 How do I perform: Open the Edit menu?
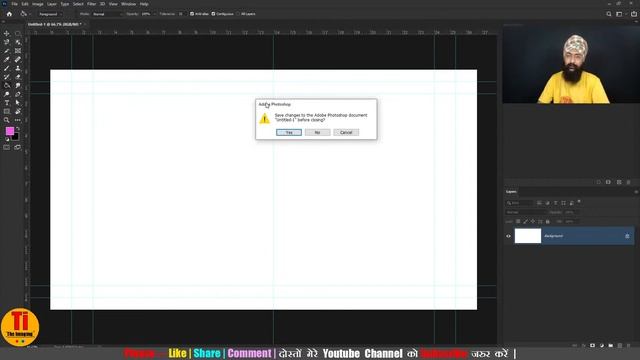pyautogui.click(x=25, y=4)
